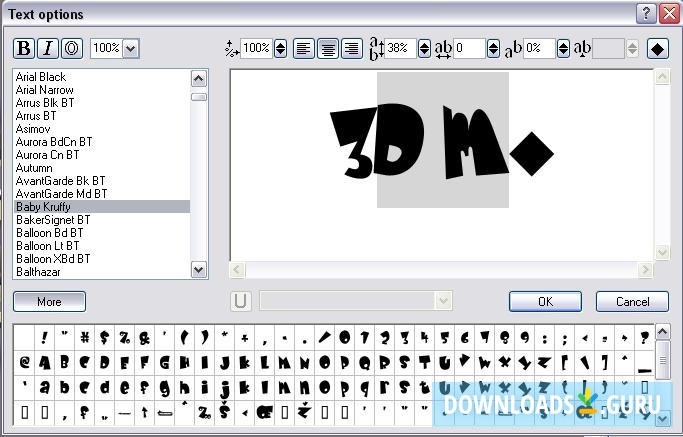683x437 pixels.
Task: Insert the ampersand glyph
Action: [144, 337]
